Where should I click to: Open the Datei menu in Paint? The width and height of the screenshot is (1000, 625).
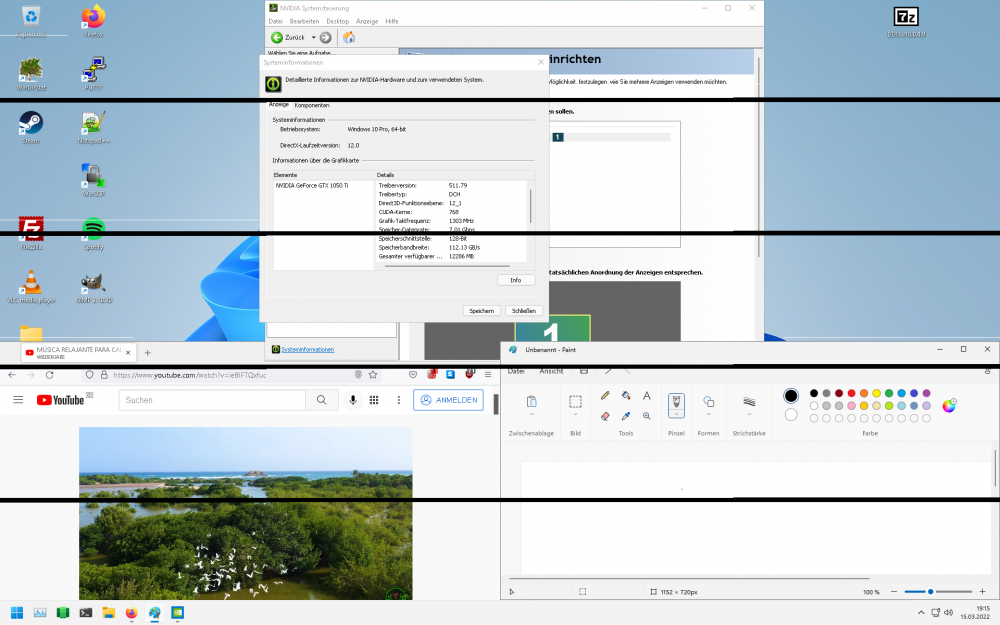516,371
